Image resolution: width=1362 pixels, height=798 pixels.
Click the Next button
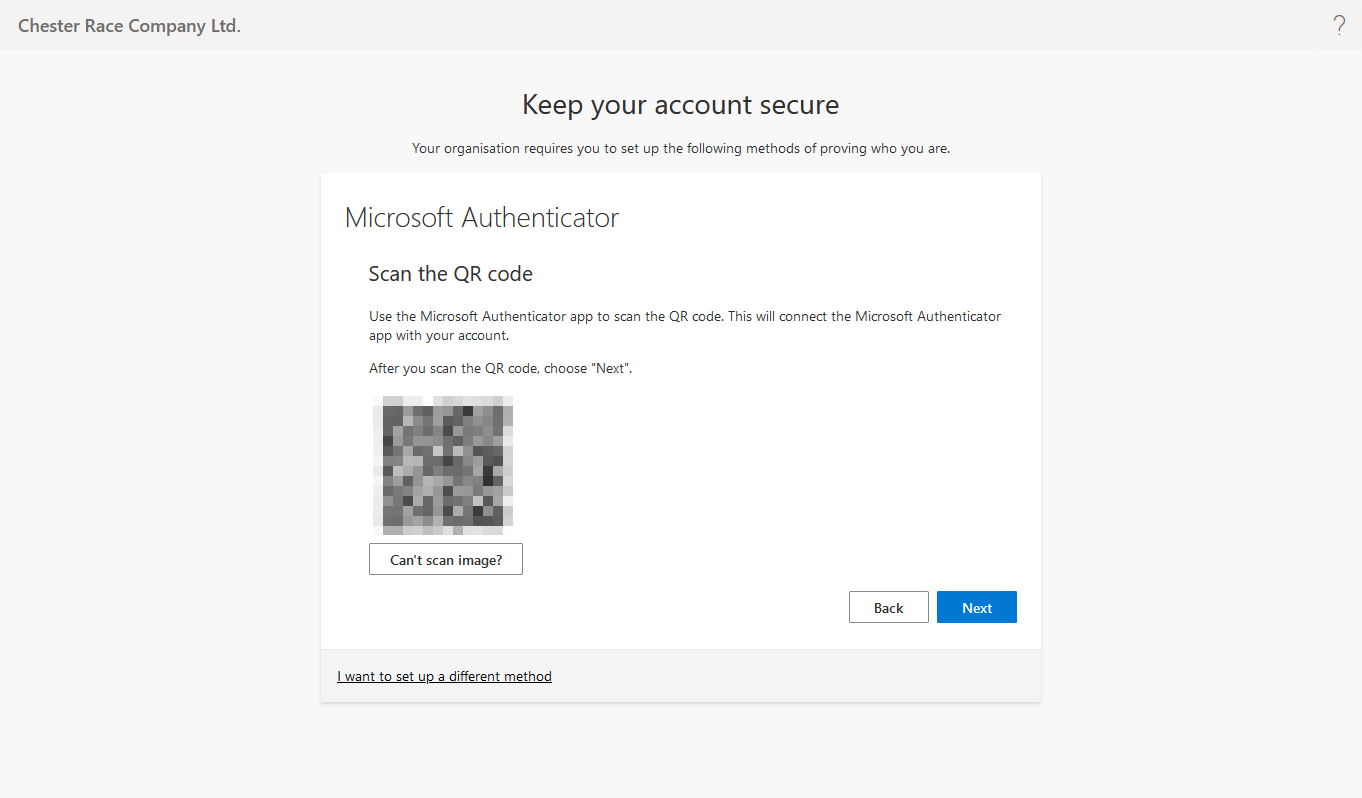977,607
